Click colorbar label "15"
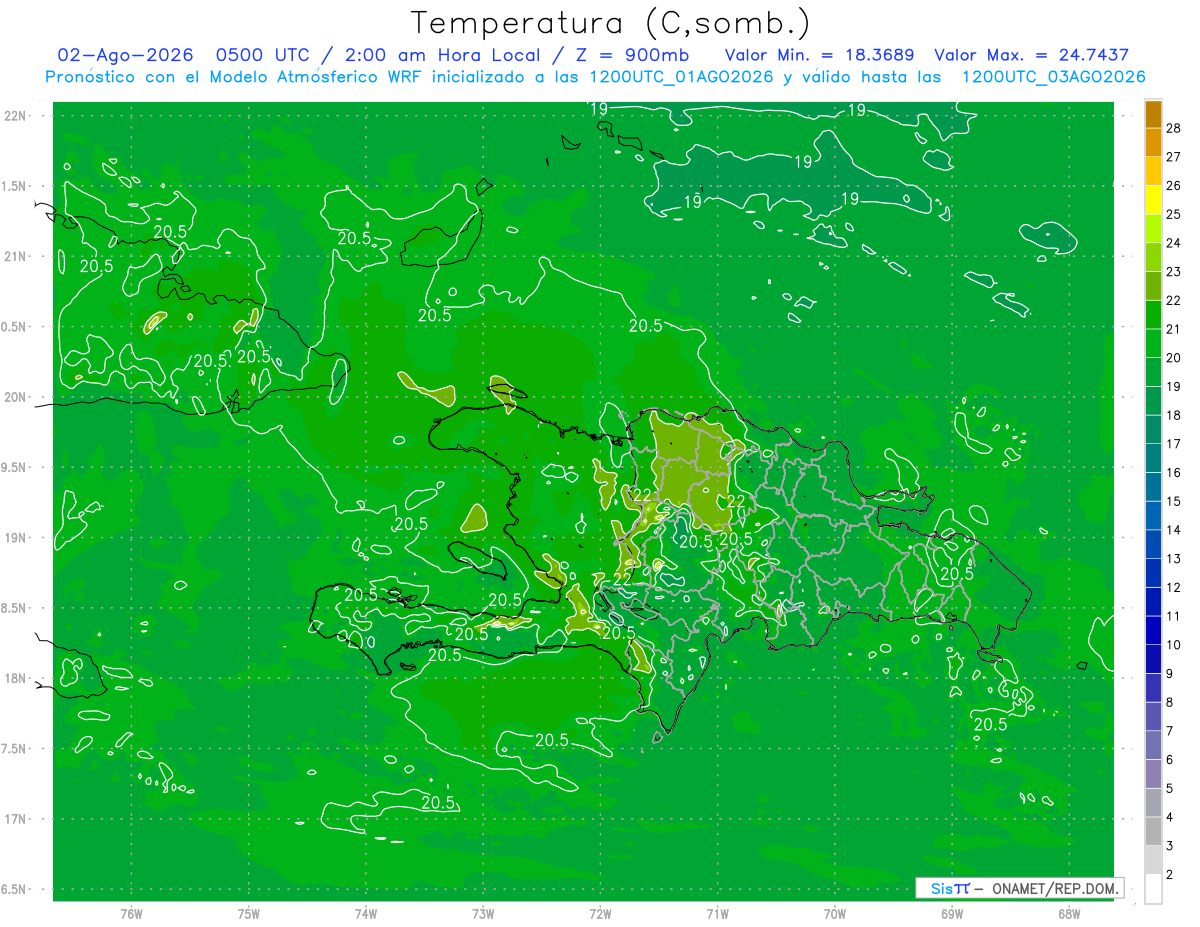1200x927 pixels. pos(1174,501)
